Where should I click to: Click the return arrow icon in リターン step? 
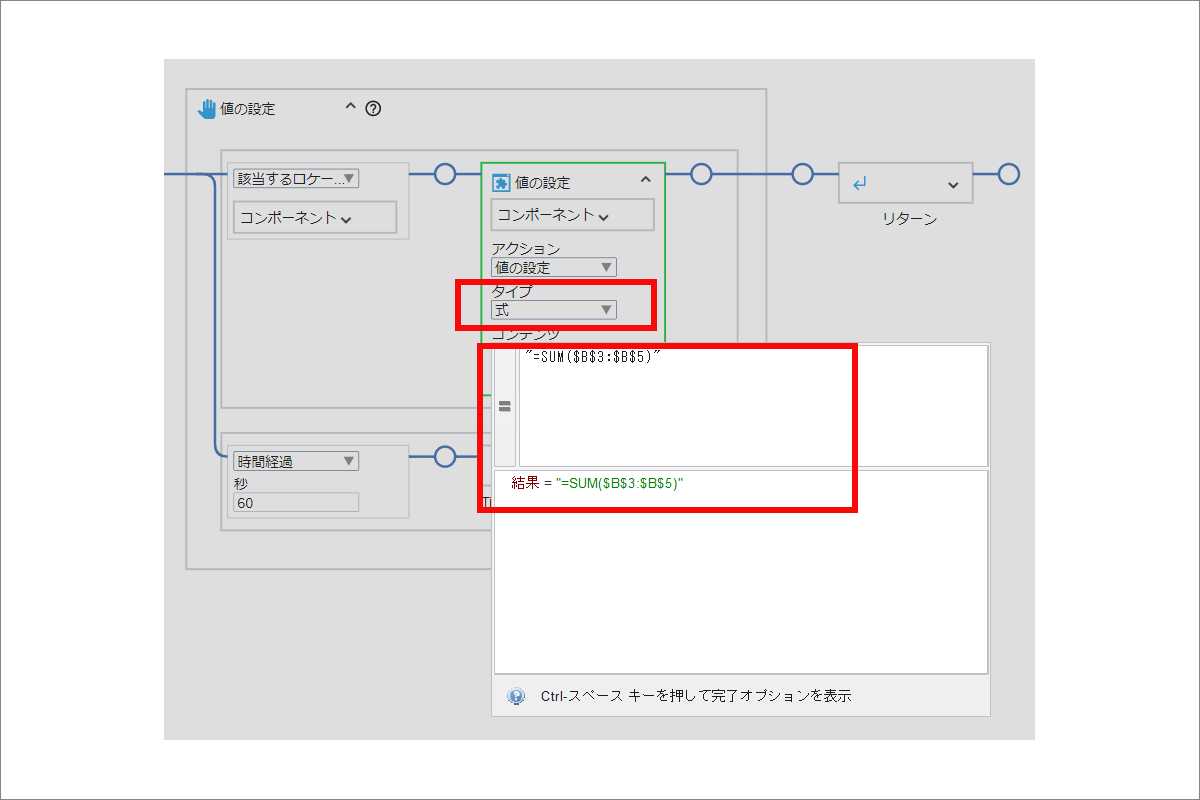coord(859,184)
